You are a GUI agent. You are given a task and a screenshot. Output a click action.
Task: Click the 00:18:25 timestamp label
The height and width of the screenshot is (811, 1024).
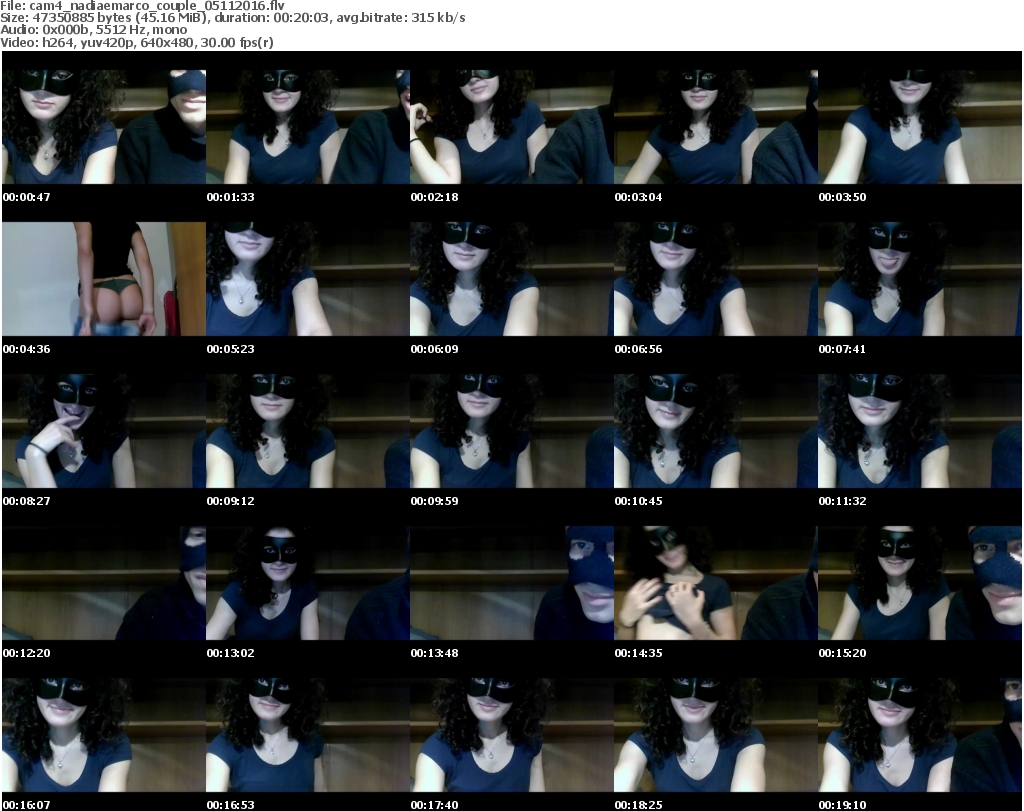click(638, 804)
